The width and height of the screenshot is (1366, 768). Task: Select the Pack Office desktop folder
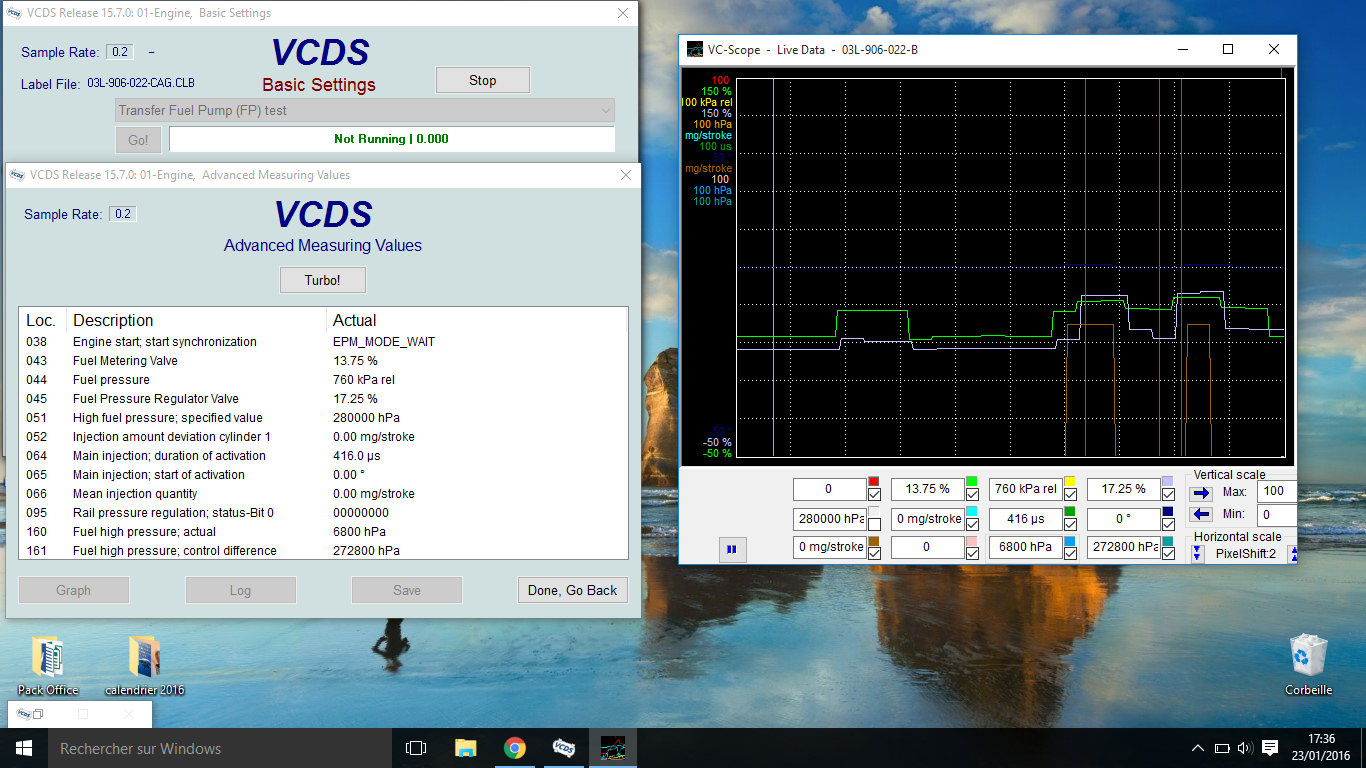(48, 666)
